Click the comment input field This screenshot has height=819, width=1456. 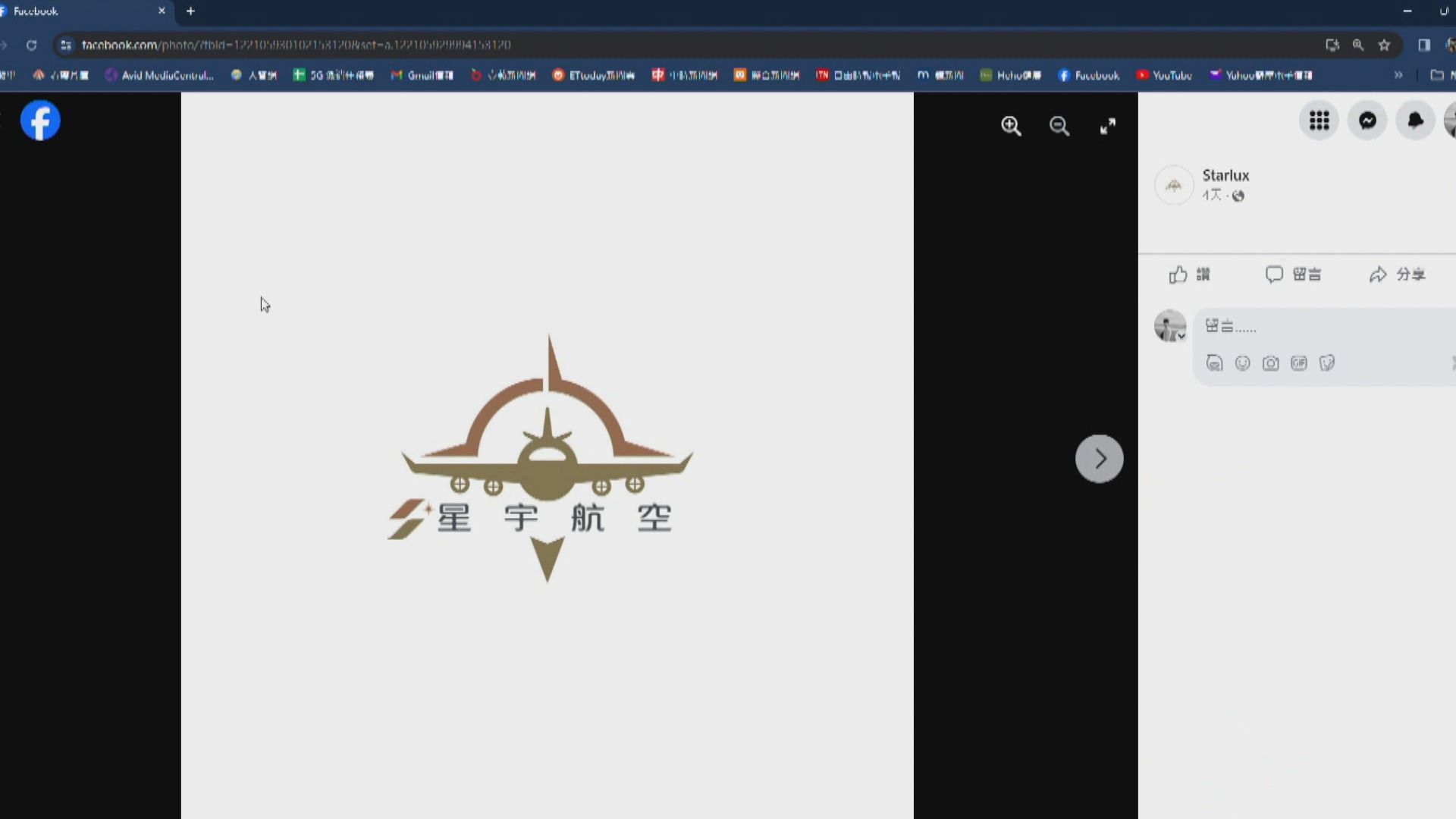coord(1319,327)
